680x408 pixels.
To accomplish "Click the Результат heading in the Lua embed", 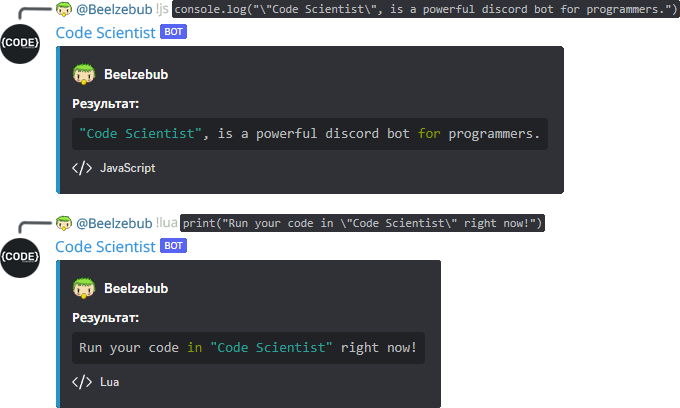I will [x=105, y=318].
